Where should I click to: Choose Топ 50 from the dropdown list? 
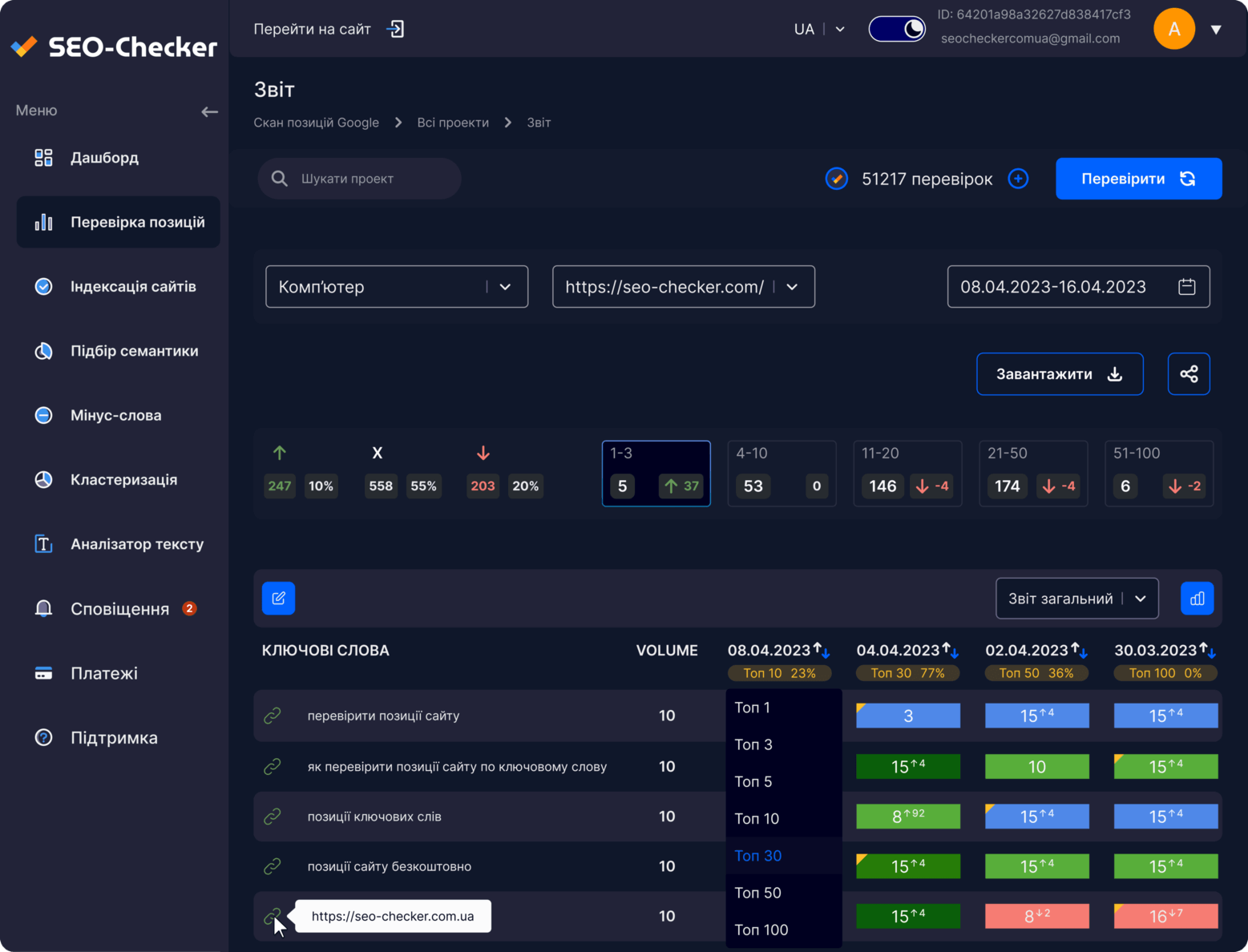[x=784, y=893]
